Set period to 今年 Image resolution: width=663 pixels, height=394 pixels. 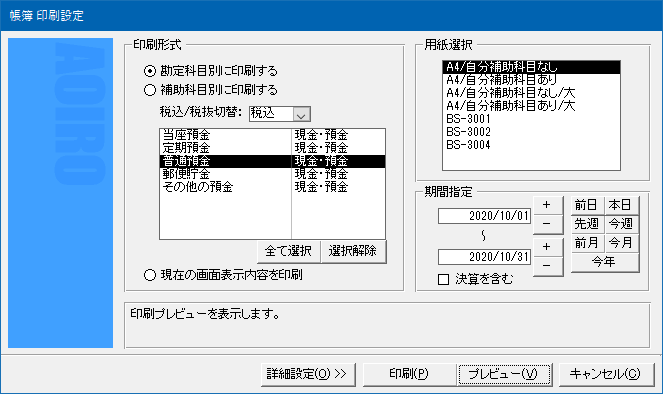click(x=604, y=263)
